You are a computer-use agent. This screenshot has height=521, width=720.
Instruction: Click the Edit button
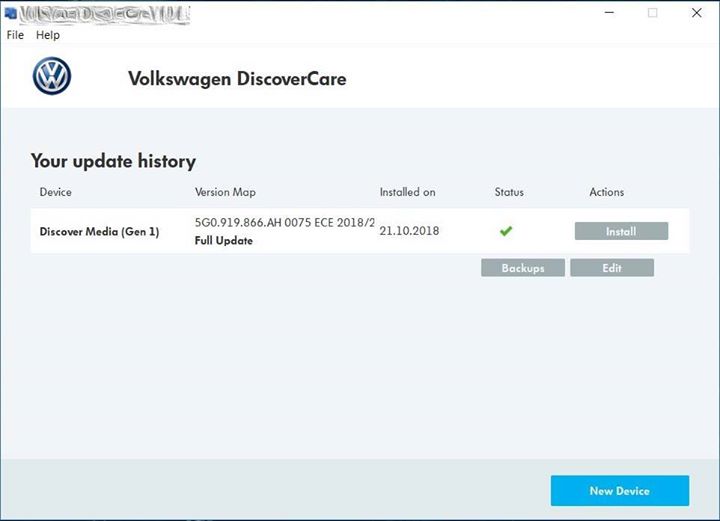(612, 268)
